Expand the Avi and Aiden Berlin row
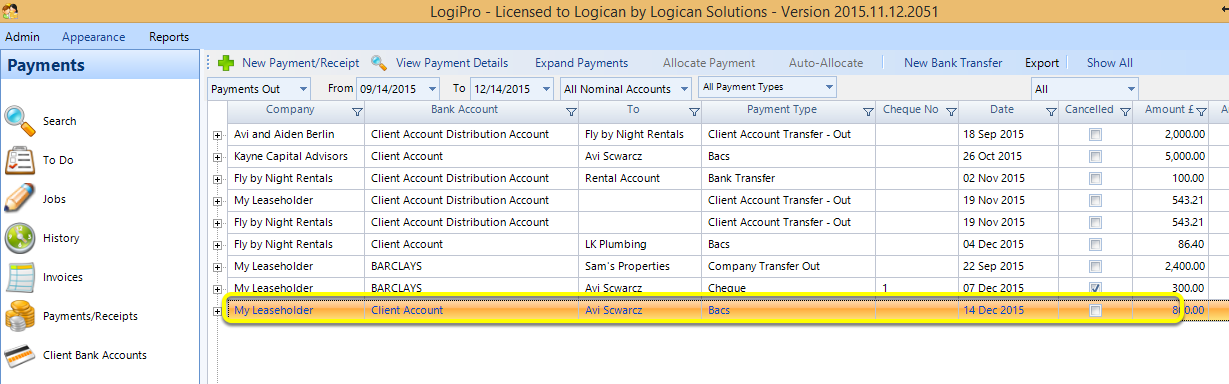 [217, 134]
